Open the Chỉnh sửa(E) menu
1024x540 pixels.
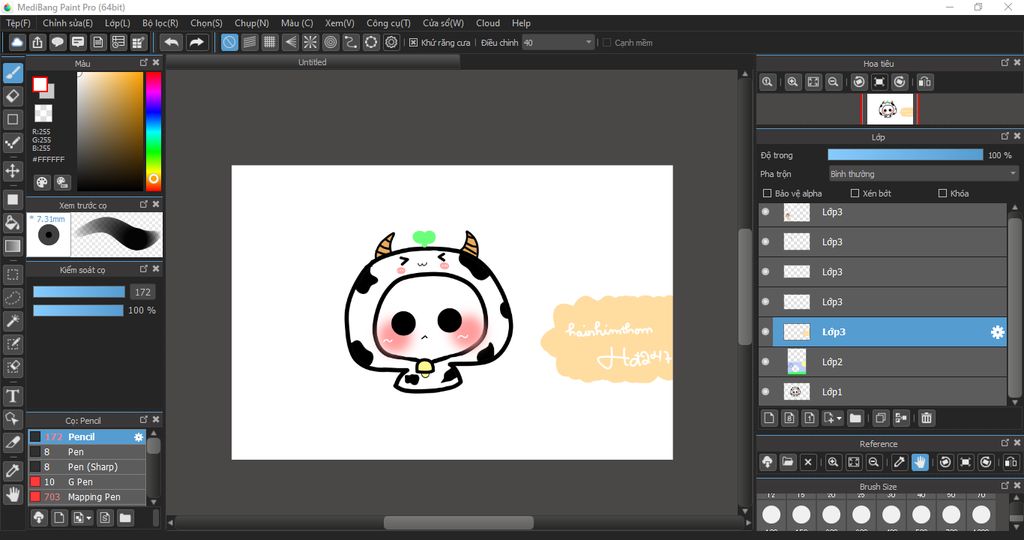68,23
